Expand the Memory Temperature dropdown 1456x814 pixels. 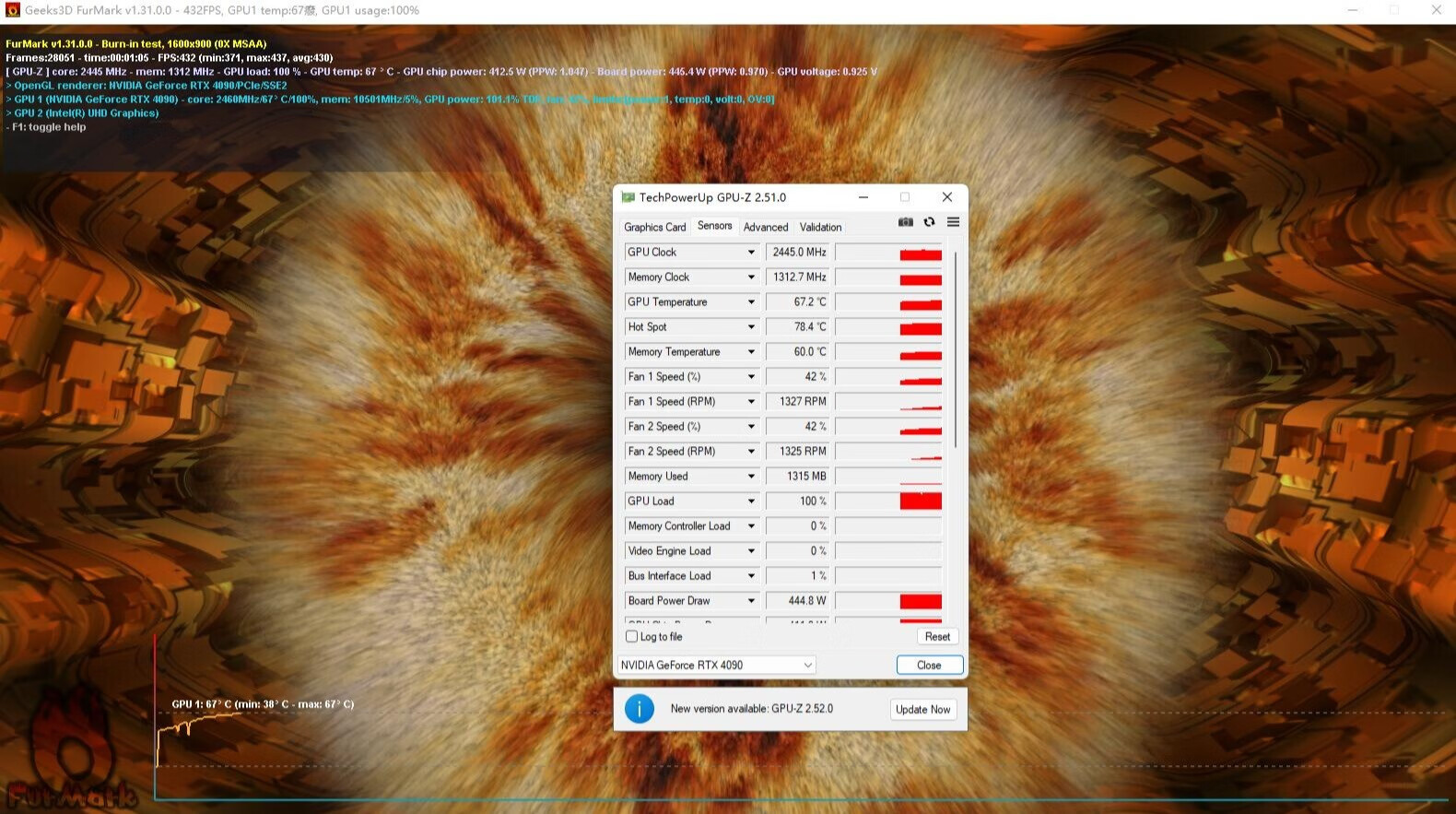(x=751, y=351)
